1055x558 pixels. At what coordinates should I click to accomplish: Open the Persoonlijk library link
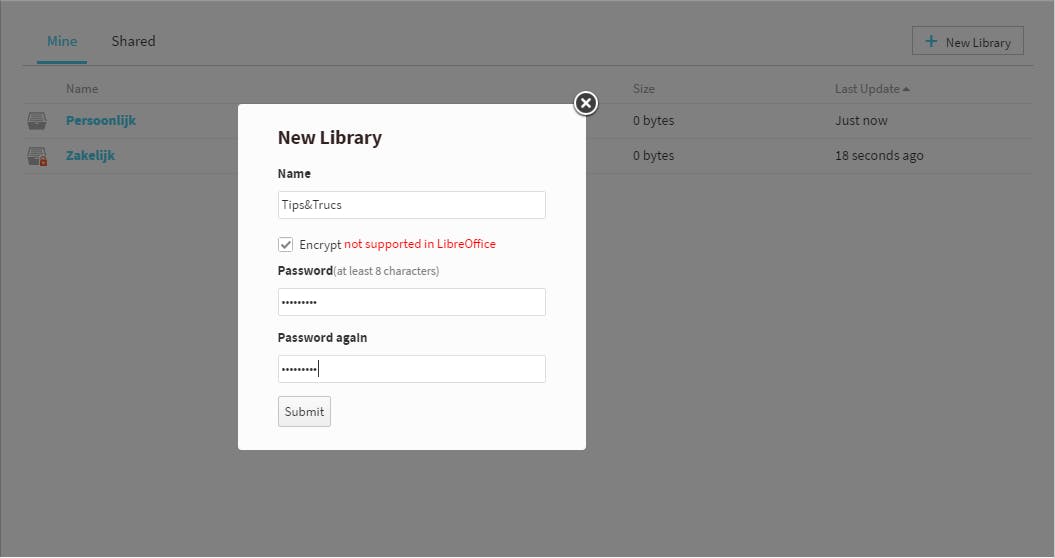(101, 120)
